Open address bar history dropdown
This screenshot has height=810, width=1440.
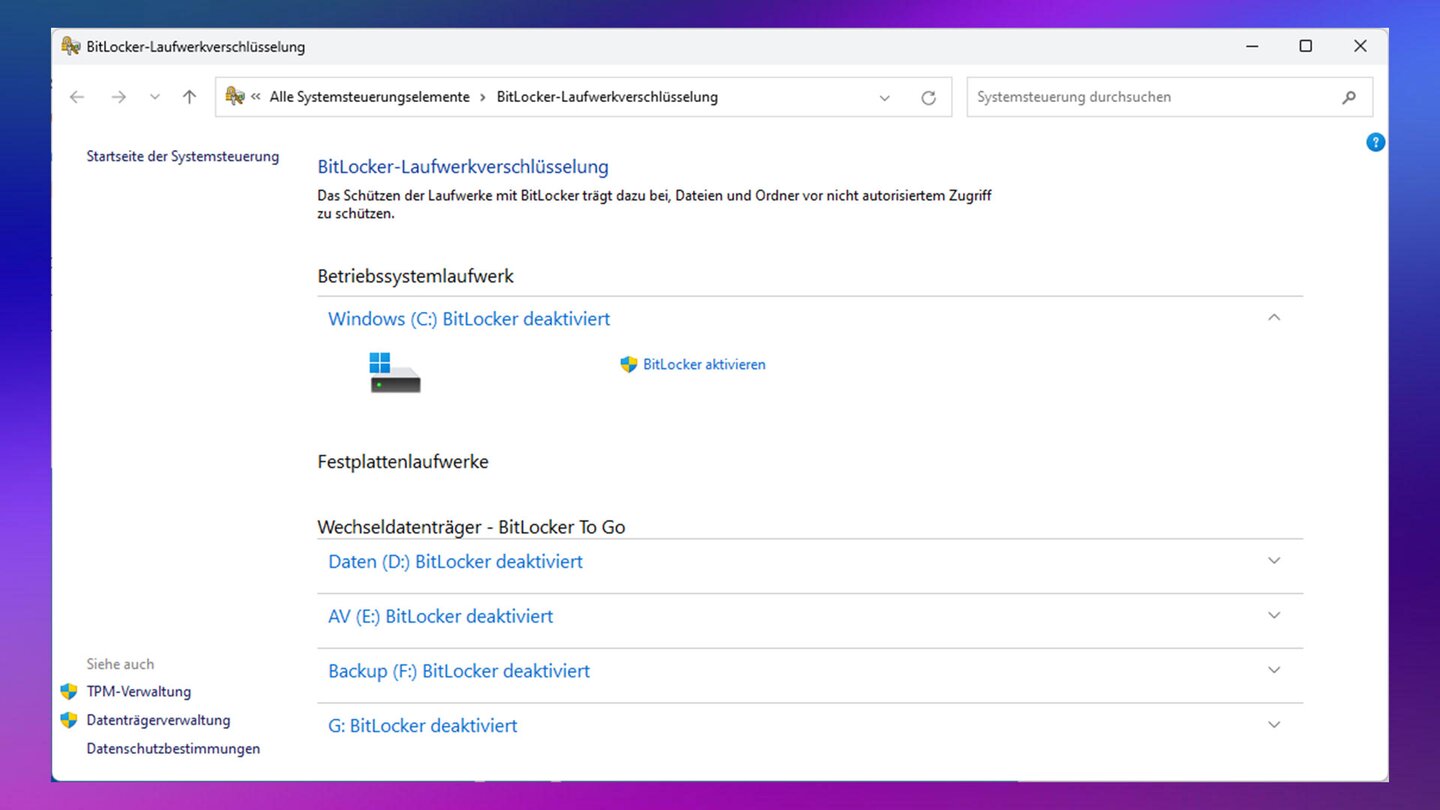pos(884,97)
